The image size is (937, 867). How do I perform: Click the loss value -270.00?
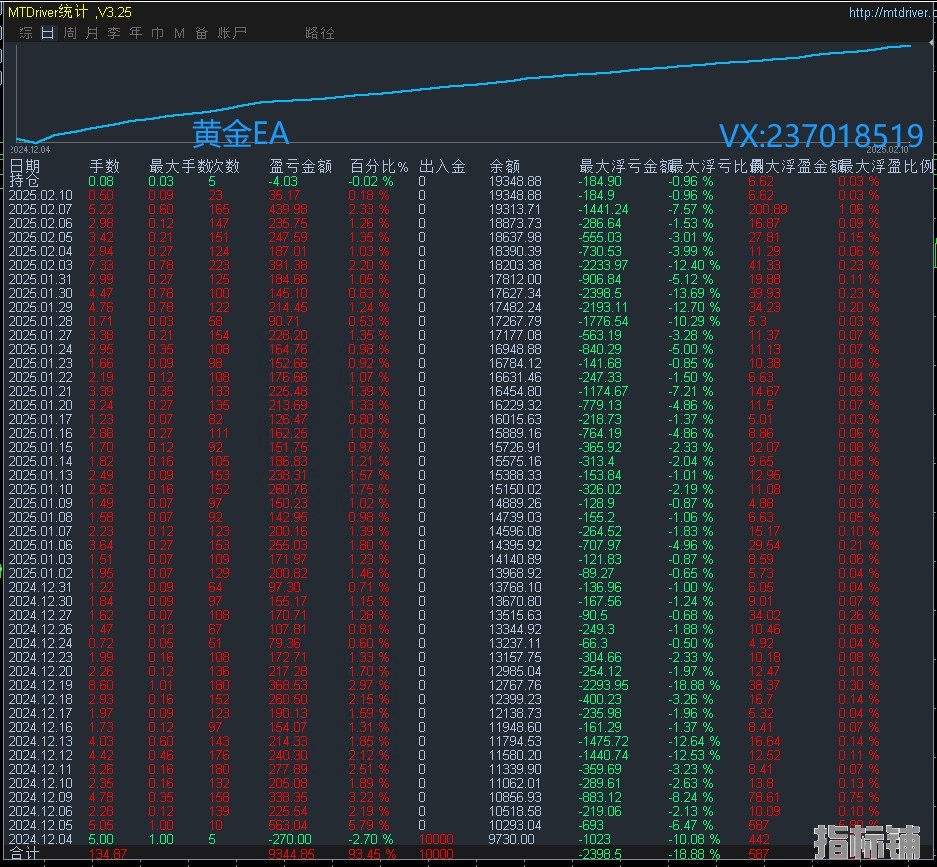pyautogui.click(x=290, y=839)
